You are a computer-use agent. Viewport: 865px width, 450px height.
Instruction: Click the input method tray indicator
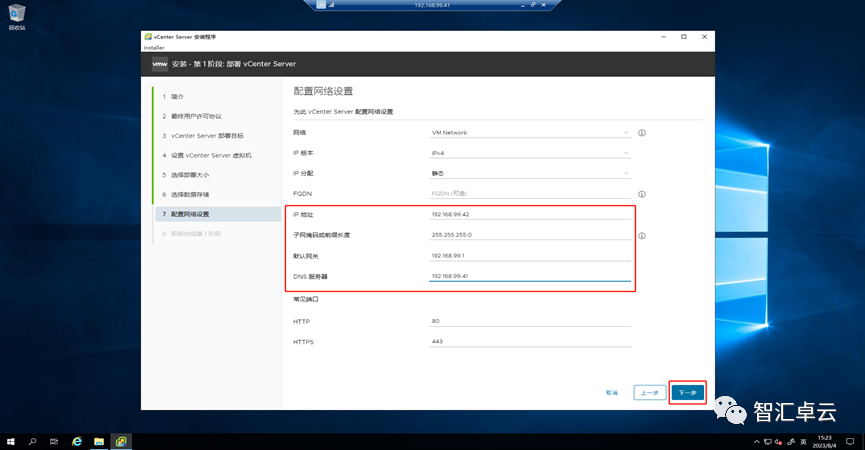(x=803, y=442)
